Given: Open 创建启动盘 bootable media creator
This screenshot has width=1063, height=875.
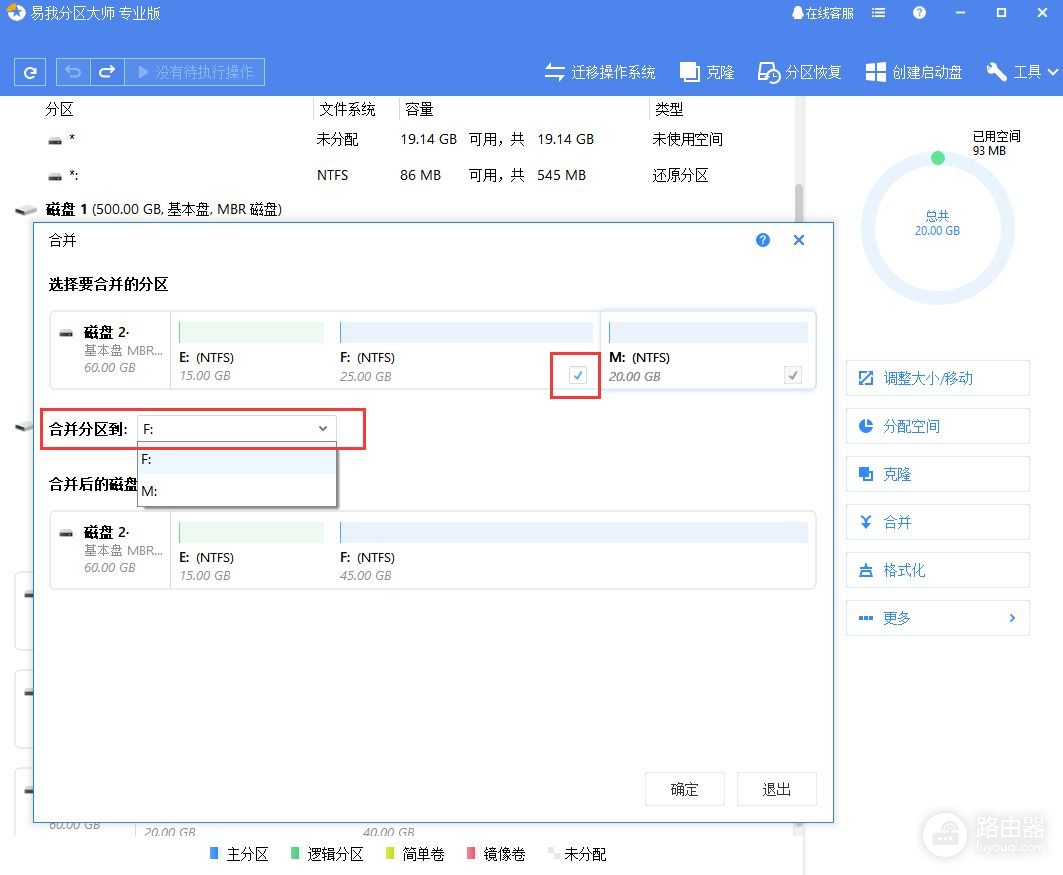Looking at the screenshot, I should 914,72.
